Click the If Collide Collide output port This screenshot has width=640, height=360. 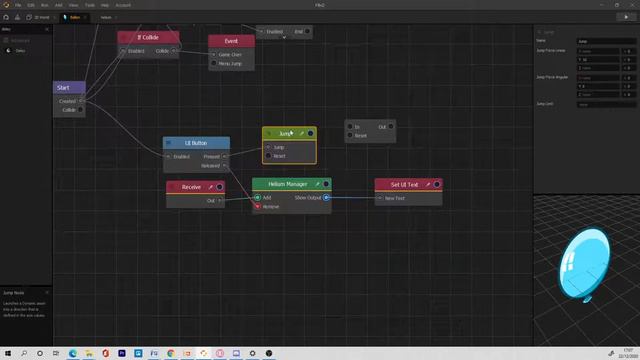pyautogui.click(x=173, y=51)
